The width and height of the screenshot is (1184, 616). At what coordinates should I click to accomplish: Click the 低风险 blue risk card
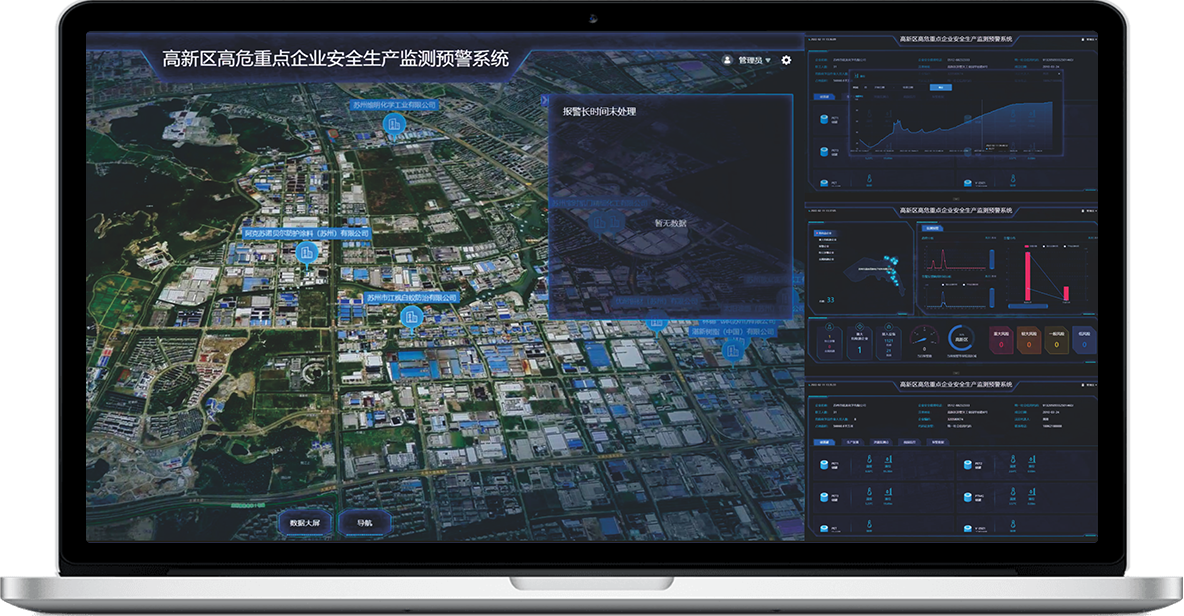click(1084, 342)
